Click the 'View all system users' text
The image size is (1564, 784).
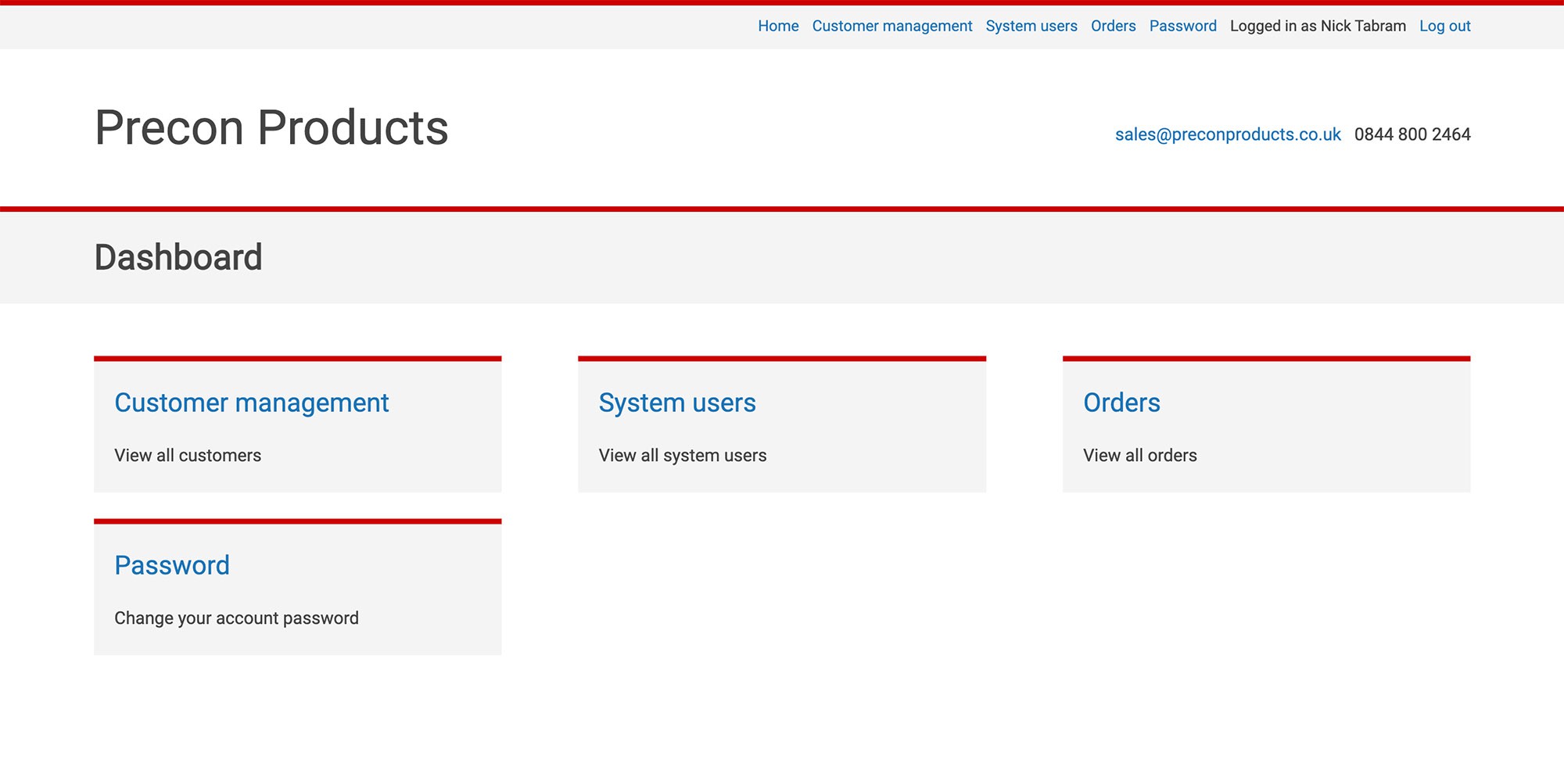pyautogui.click(x=683, y=455)
